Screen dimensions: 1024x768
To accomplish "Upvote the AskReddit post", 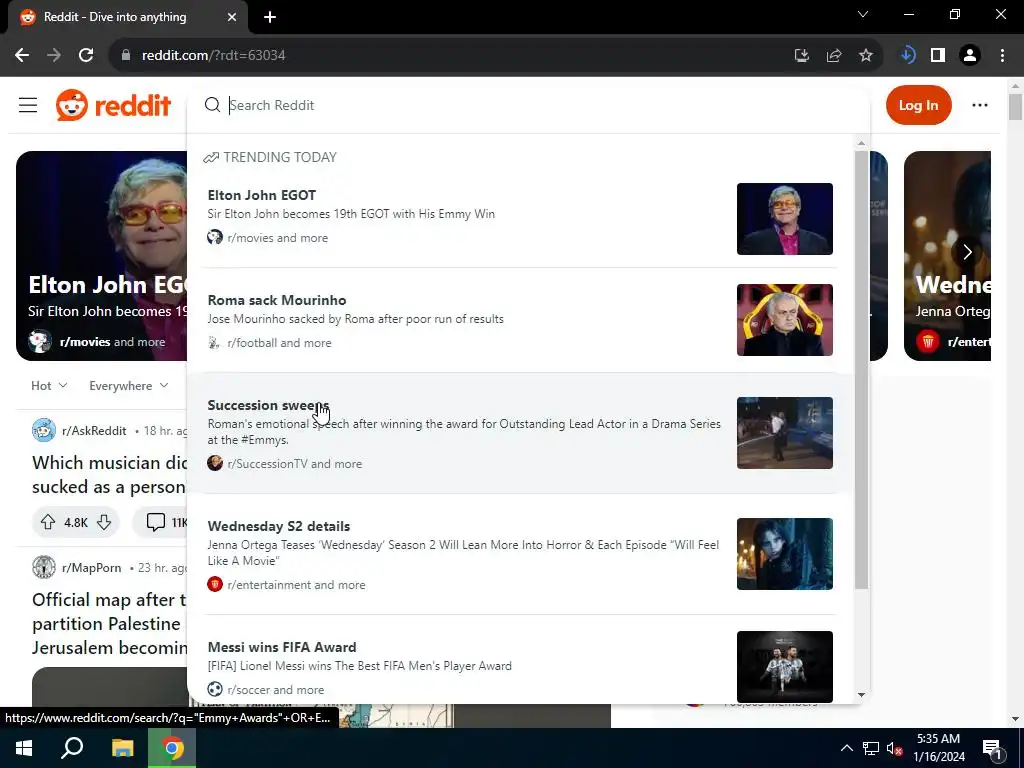I will point(48,522).
